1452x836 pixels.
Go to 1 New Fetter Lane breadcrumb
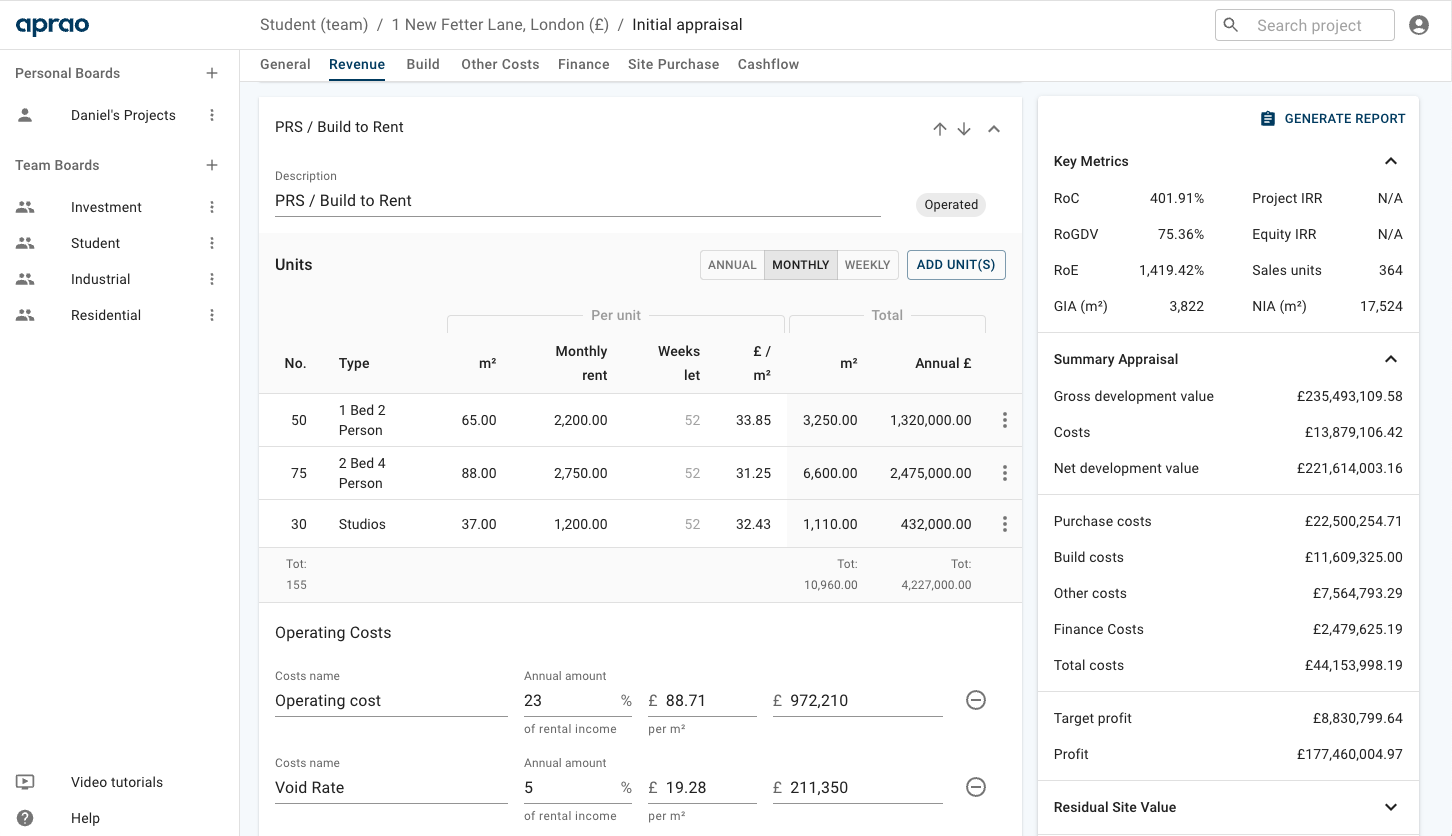[500, 25]
